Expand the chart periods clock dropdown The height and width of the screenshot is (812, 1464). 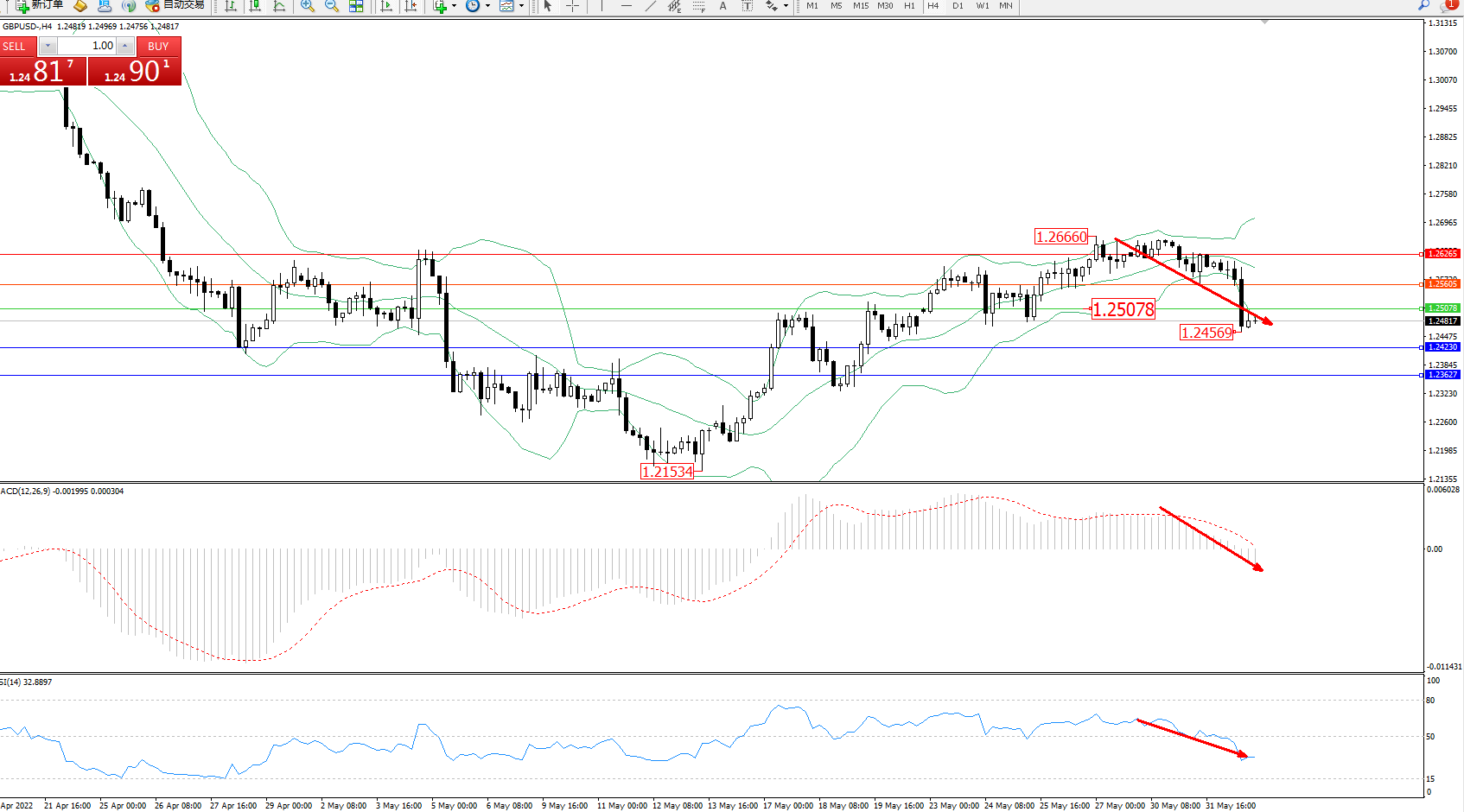point(487,6)
